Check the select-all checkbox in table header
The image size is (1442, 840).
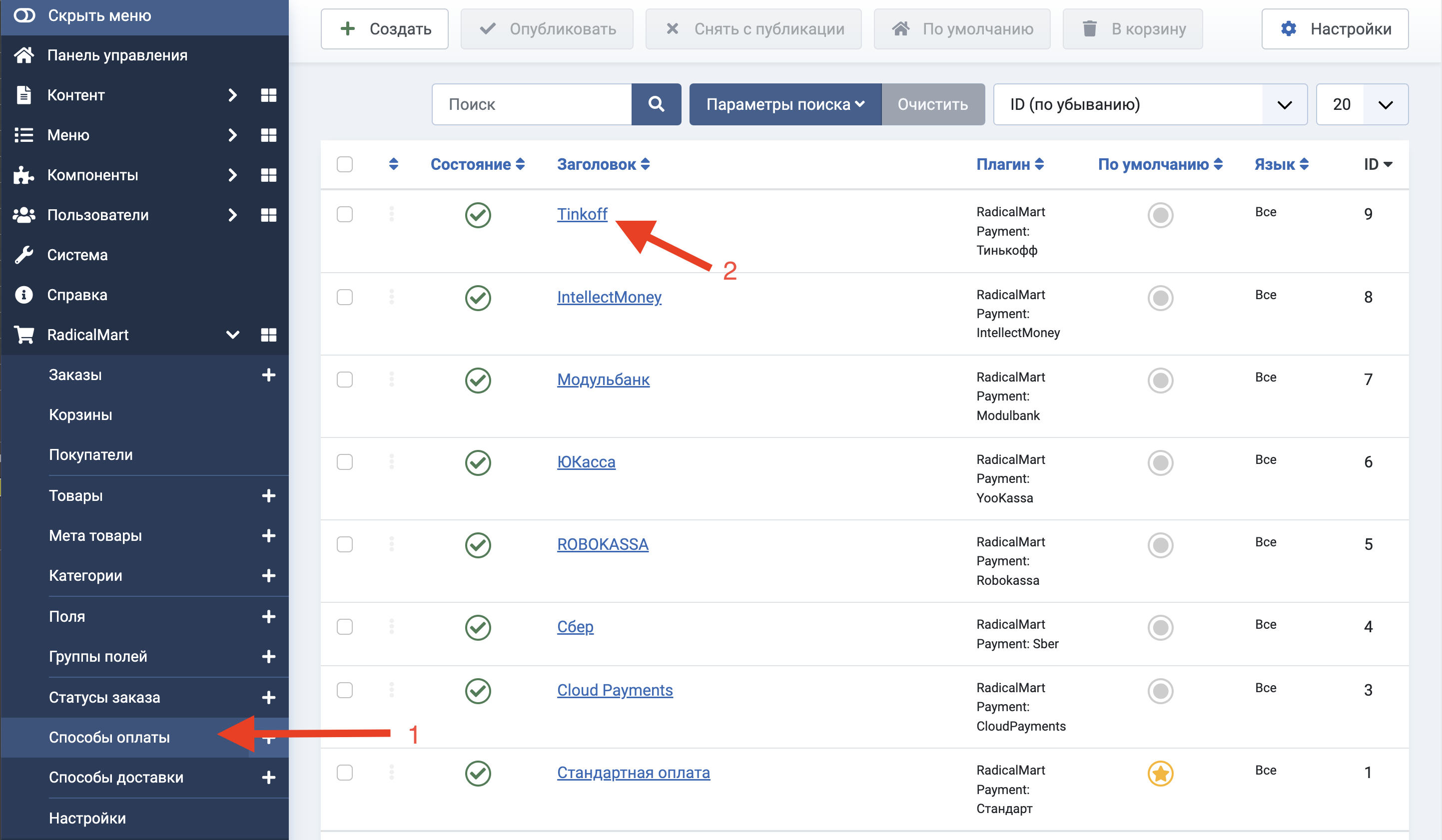(x=344, y=164)
